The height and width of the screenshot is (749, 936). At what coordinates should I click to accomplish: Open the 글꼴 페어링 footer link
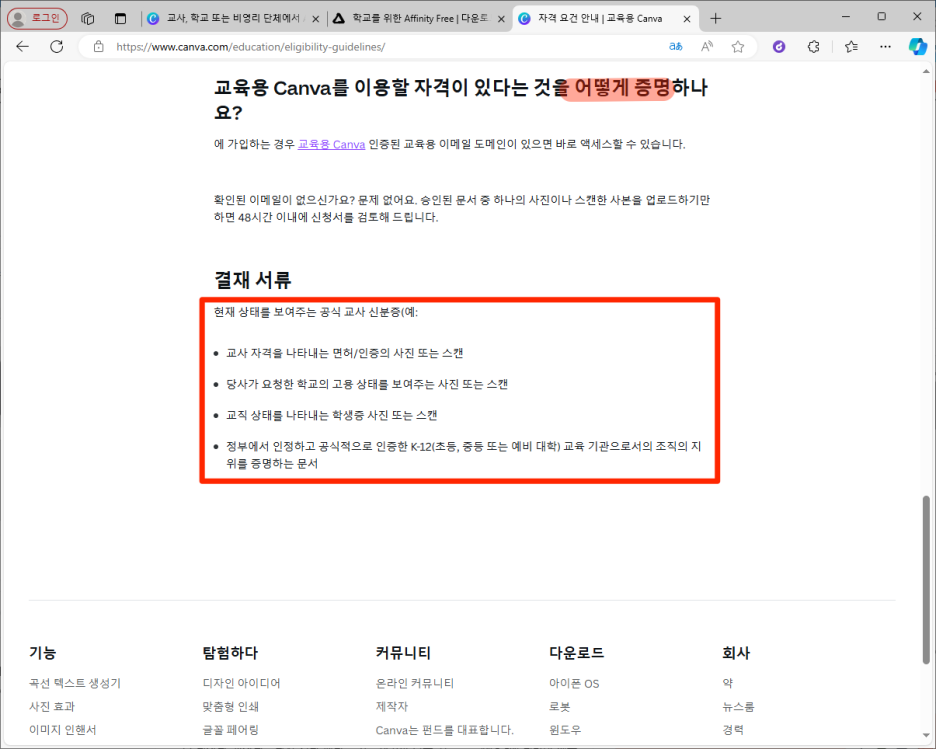(230, 729)
